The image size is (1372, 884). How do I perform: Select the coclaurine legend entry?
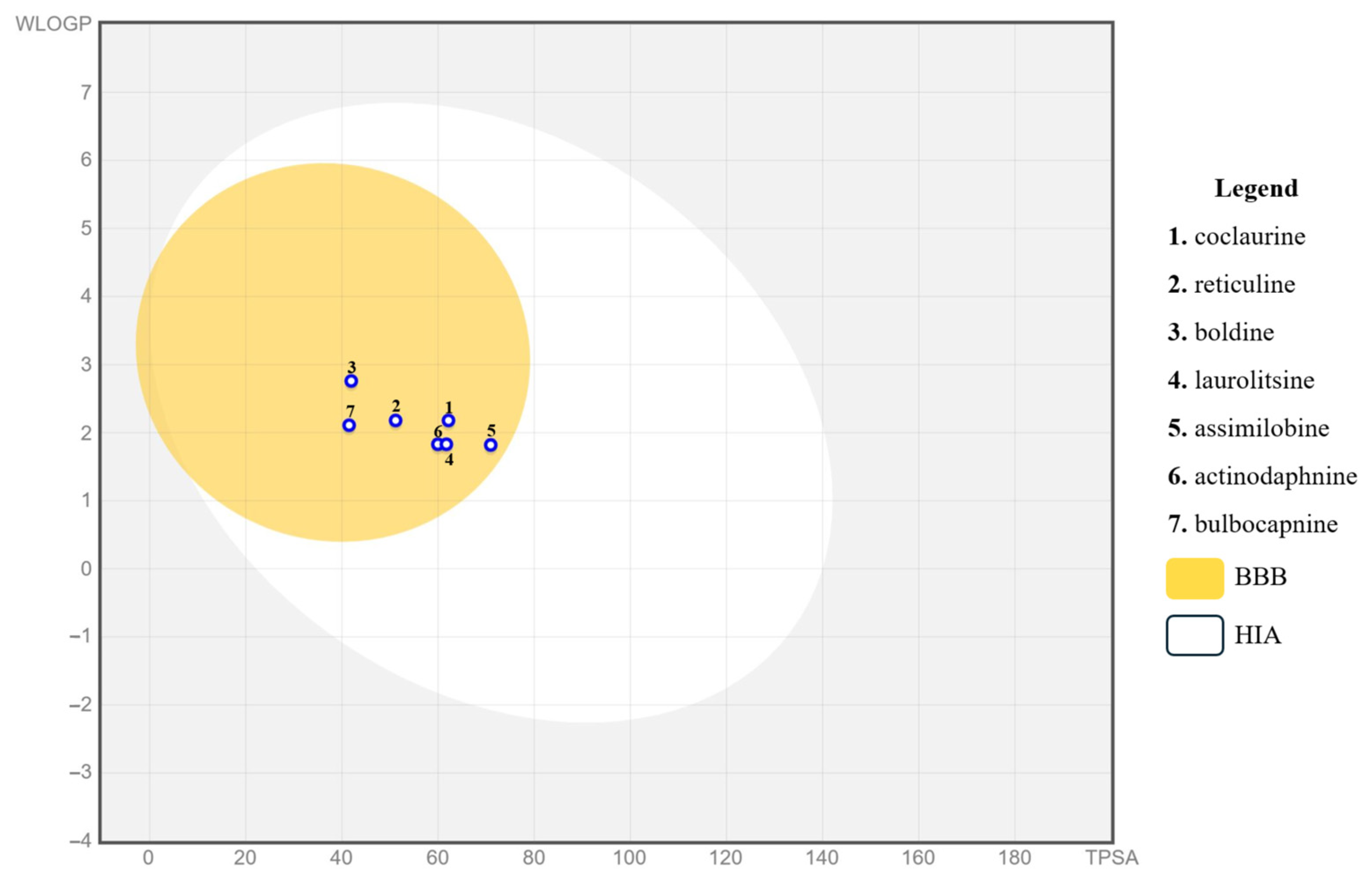(x=1236, y=237)
